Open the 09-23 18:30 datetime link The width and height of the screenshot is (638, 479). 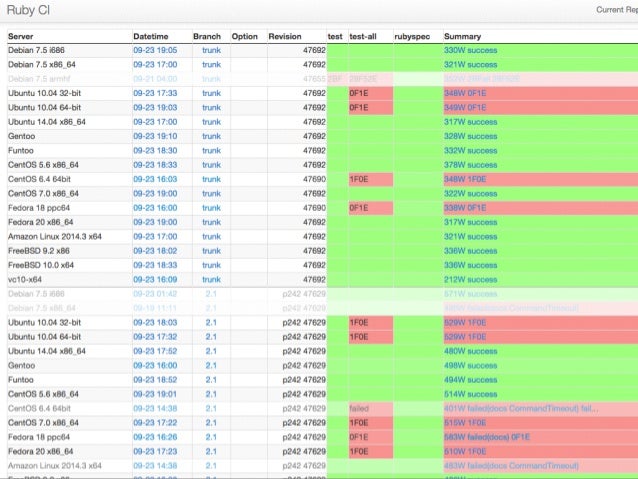[x=155, y=151]
